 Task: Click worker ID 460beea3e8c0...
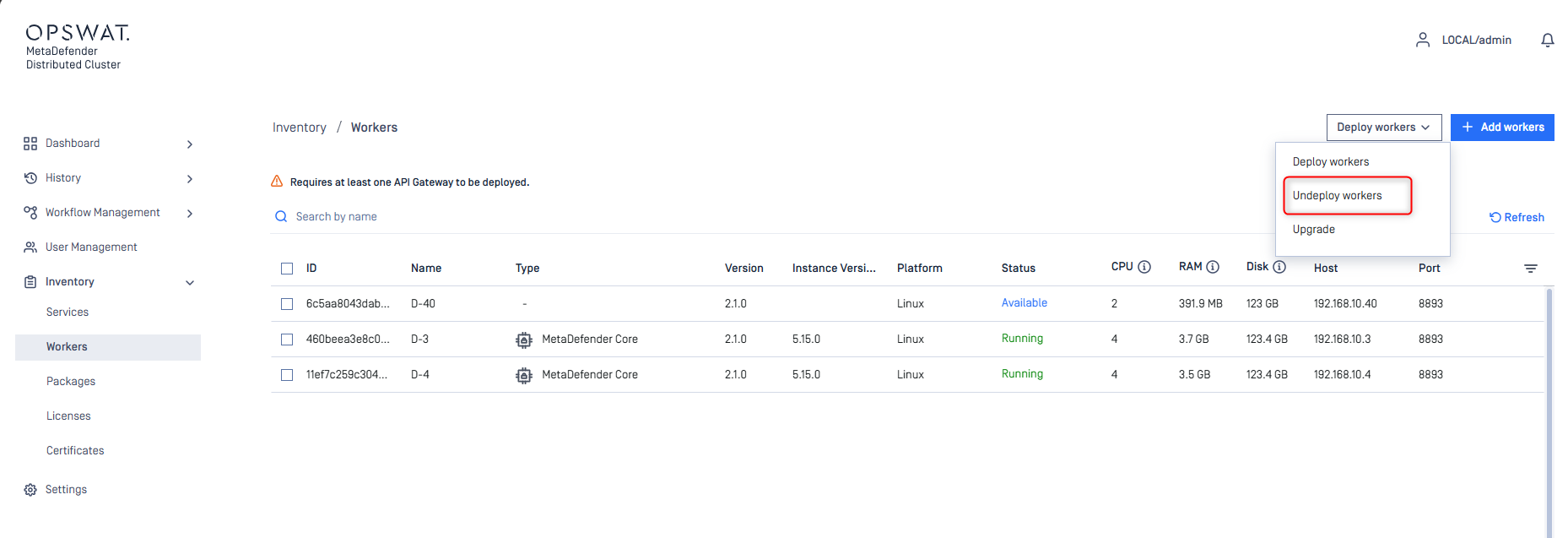click(348, 340)
